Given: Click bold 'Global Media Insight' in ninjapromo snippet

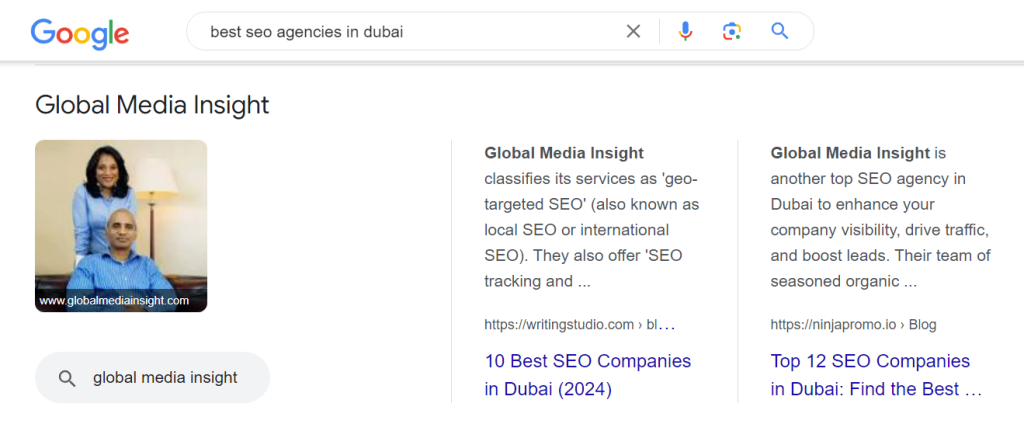Looking at the screenshot, I should (x=850, y=153).
